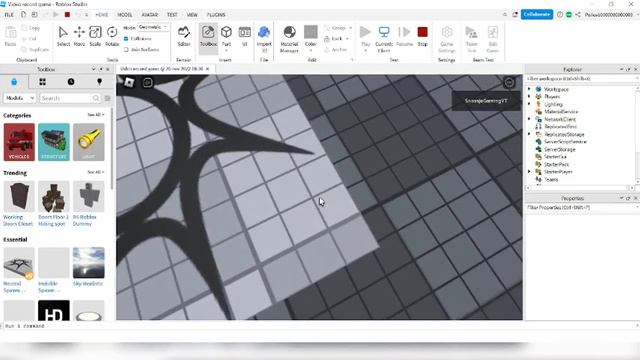
Task: Click See All next to Categories
Action: click(x=96, y=115)
